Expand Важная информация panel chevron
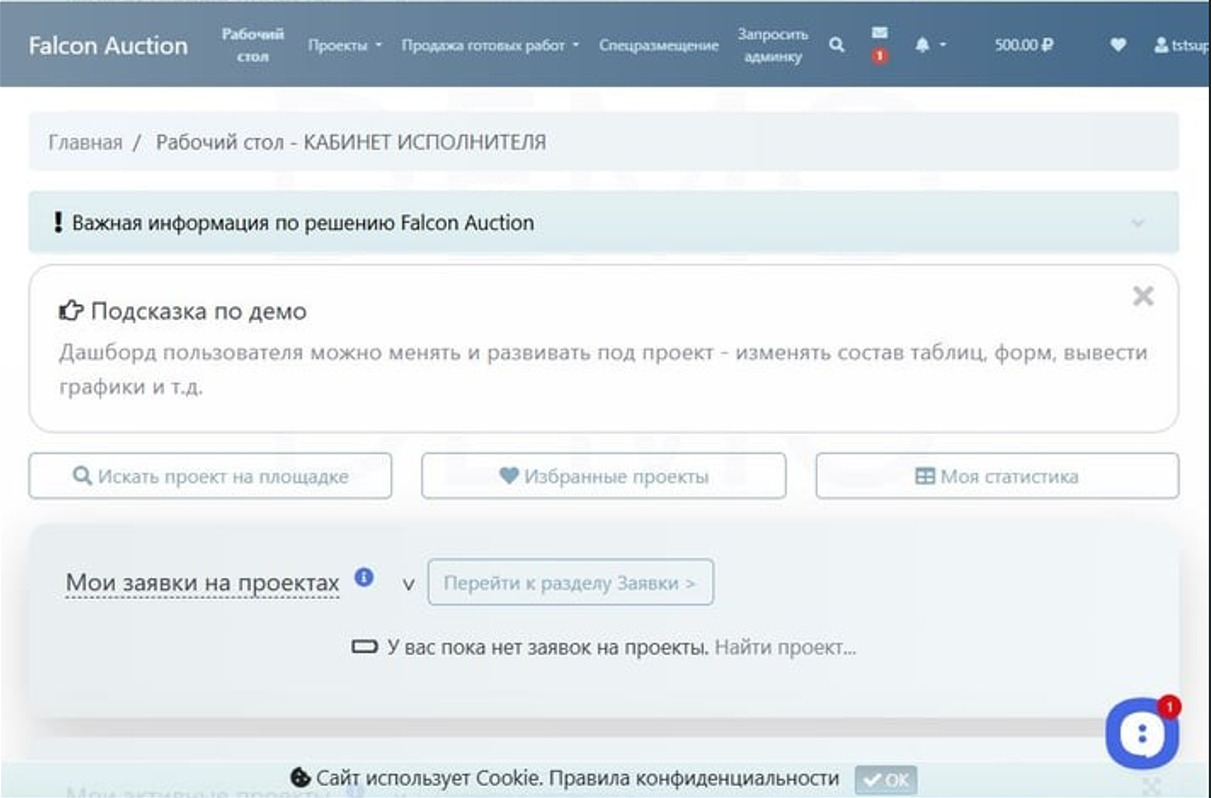The height and width of the screenshot is (798, 1211). (1138, 222)
